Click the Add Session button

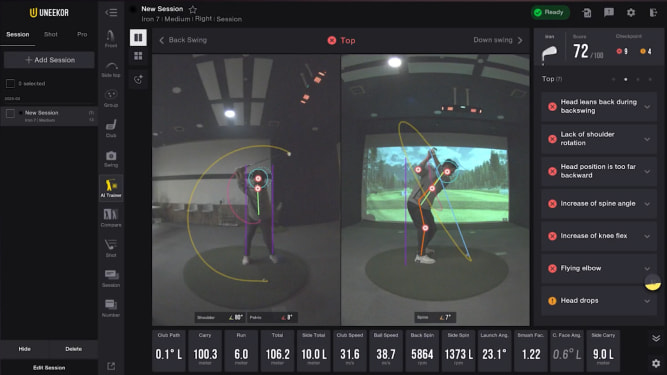[49, 60]
